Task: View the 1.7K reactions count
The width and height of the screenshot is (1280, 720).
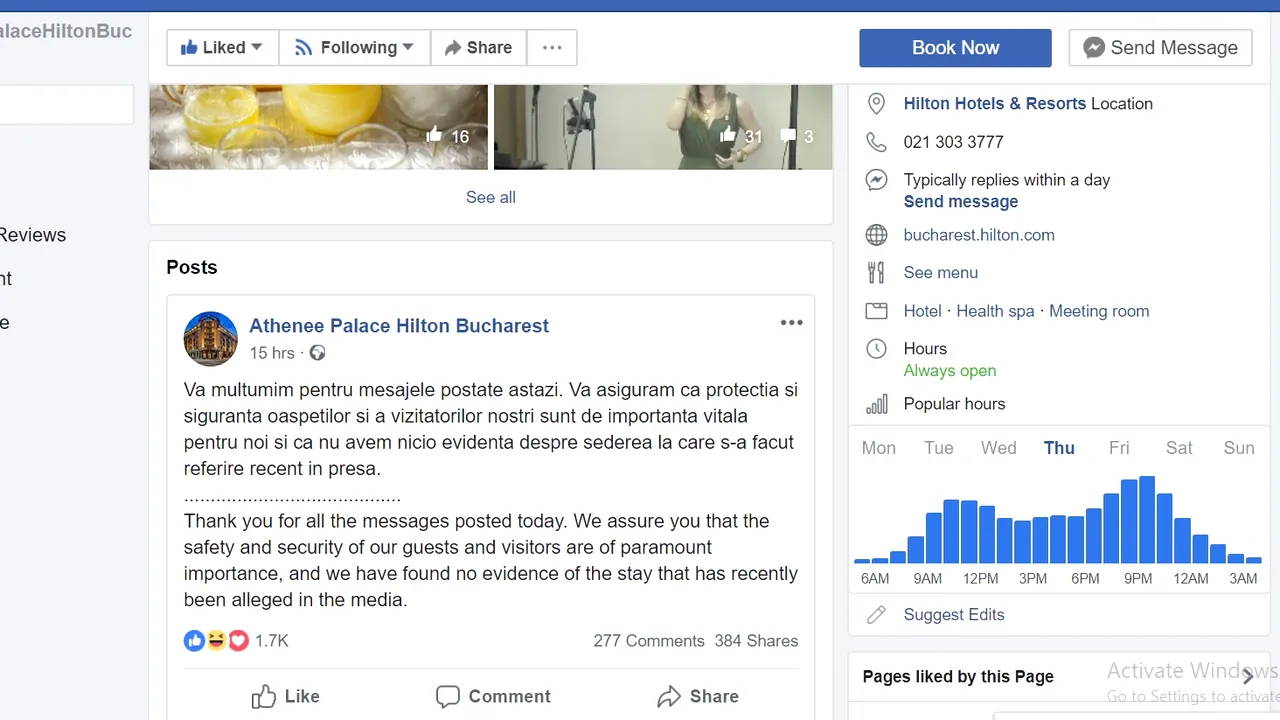Action: (x=271, y=641)
